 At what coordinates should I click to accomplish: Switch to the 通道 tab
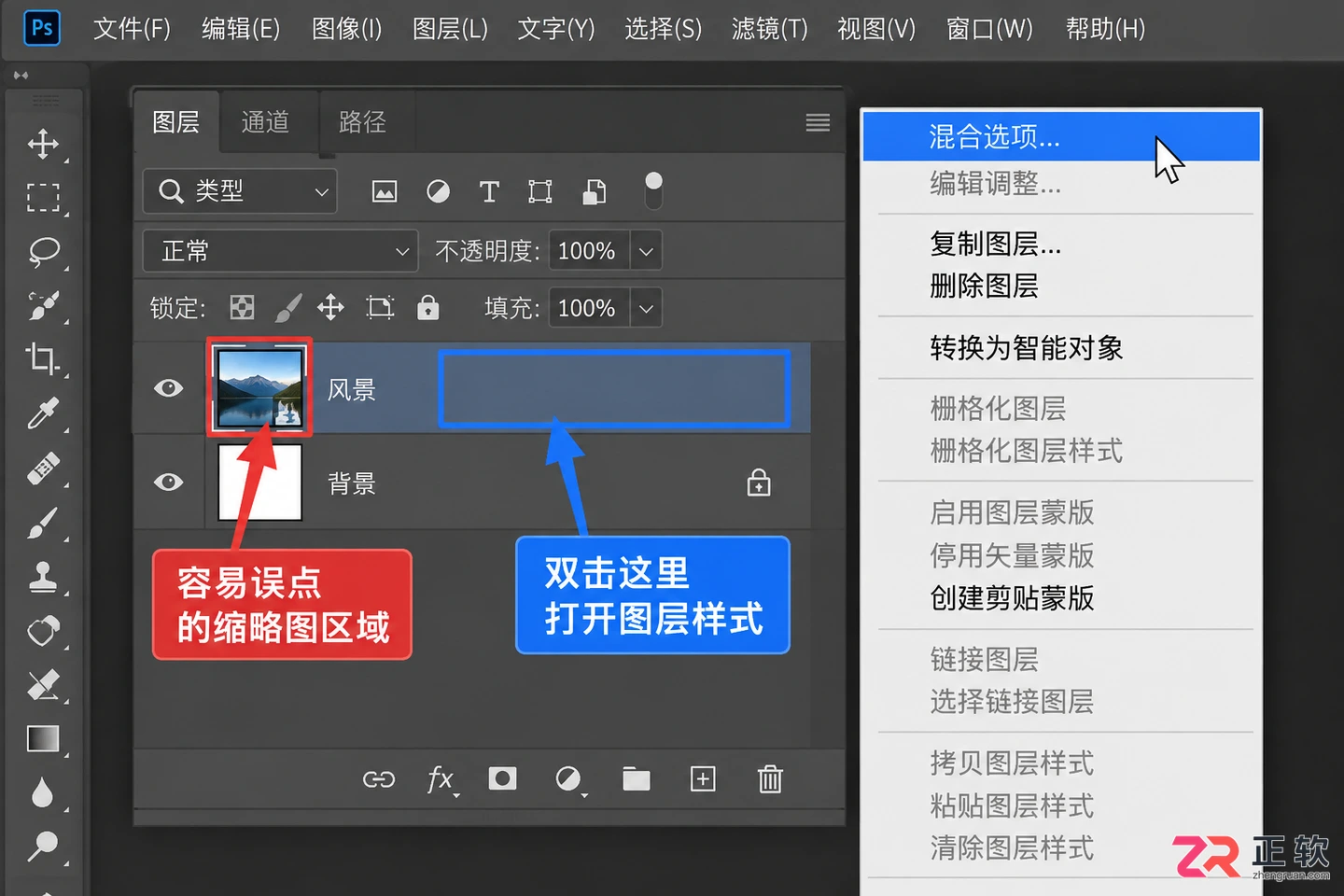click(x=266, y=122)
